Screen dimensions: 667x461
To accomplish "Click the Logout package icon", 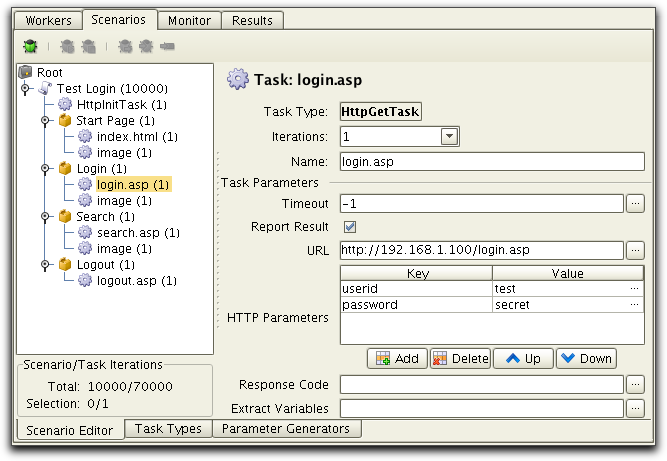I will [x=65, y=265].
